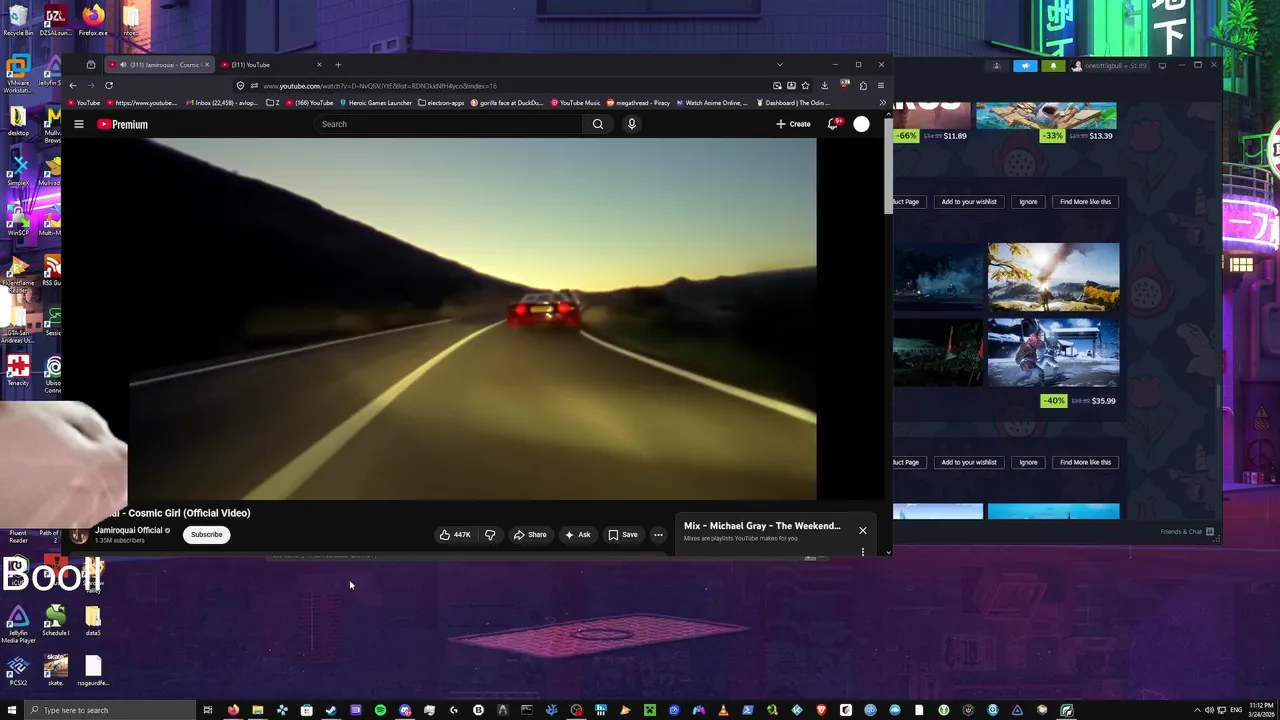Open Steam friends icon in title bar
The height and width of the screenshot is (720, 1280).
(x=996, y=66)
